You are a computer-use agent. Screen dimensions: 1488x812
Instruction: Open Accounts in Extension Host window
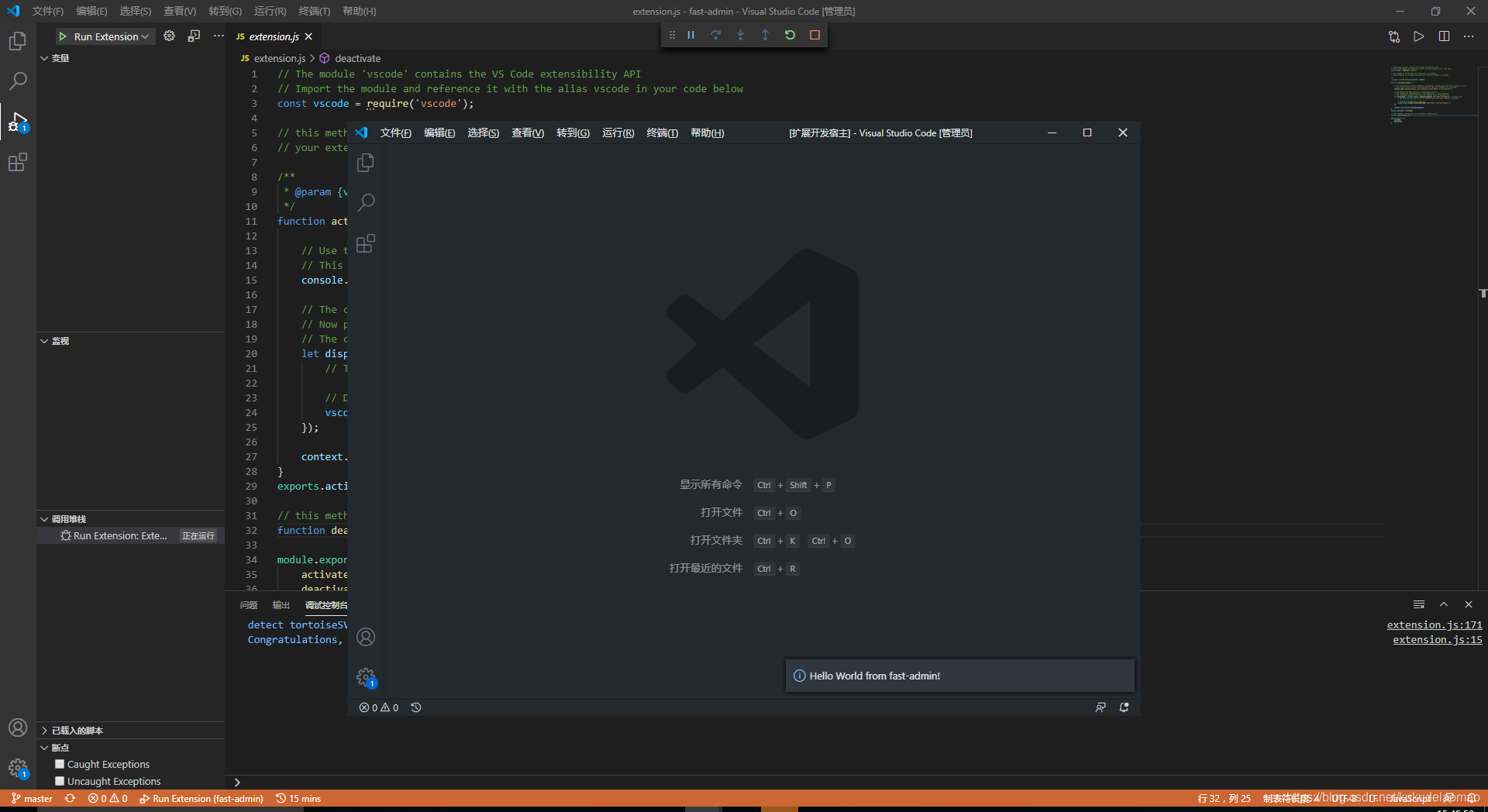pyautogui.click(x=365, y=637)
